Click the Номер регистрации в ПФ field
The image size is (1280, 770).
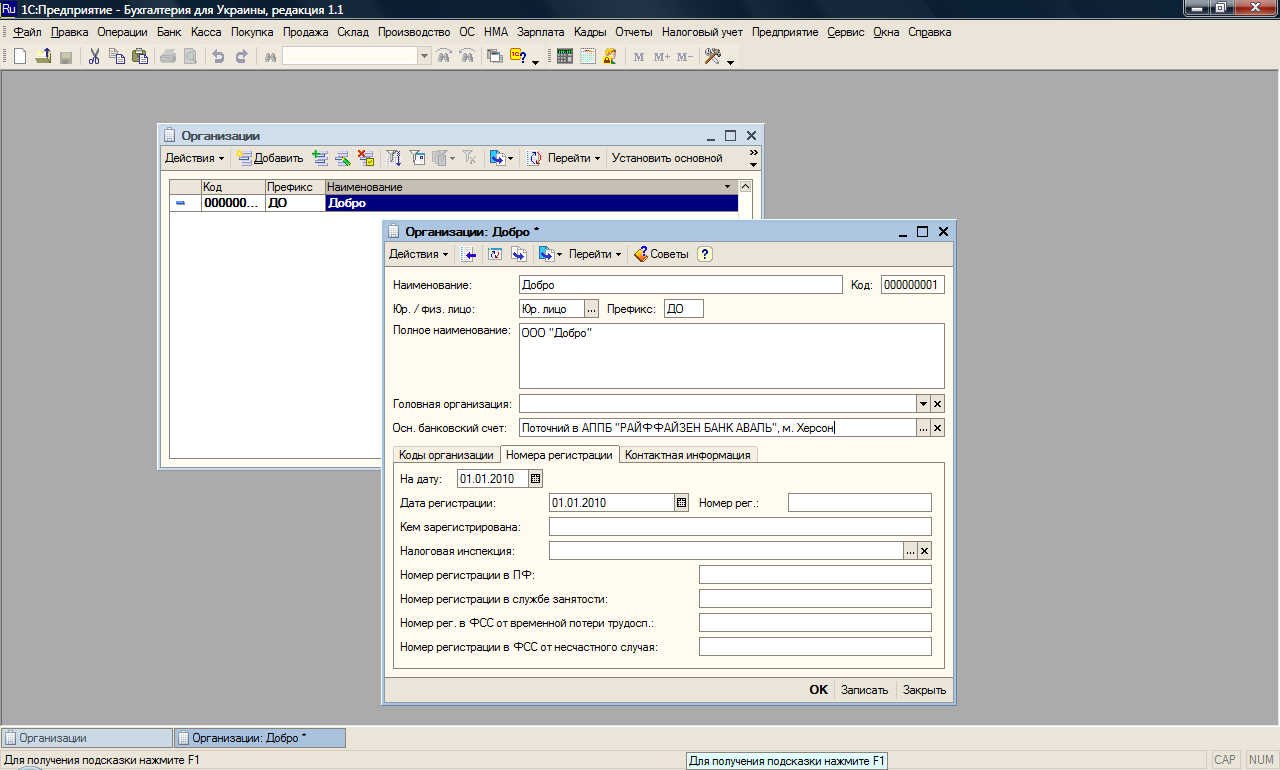coord(815,575)
